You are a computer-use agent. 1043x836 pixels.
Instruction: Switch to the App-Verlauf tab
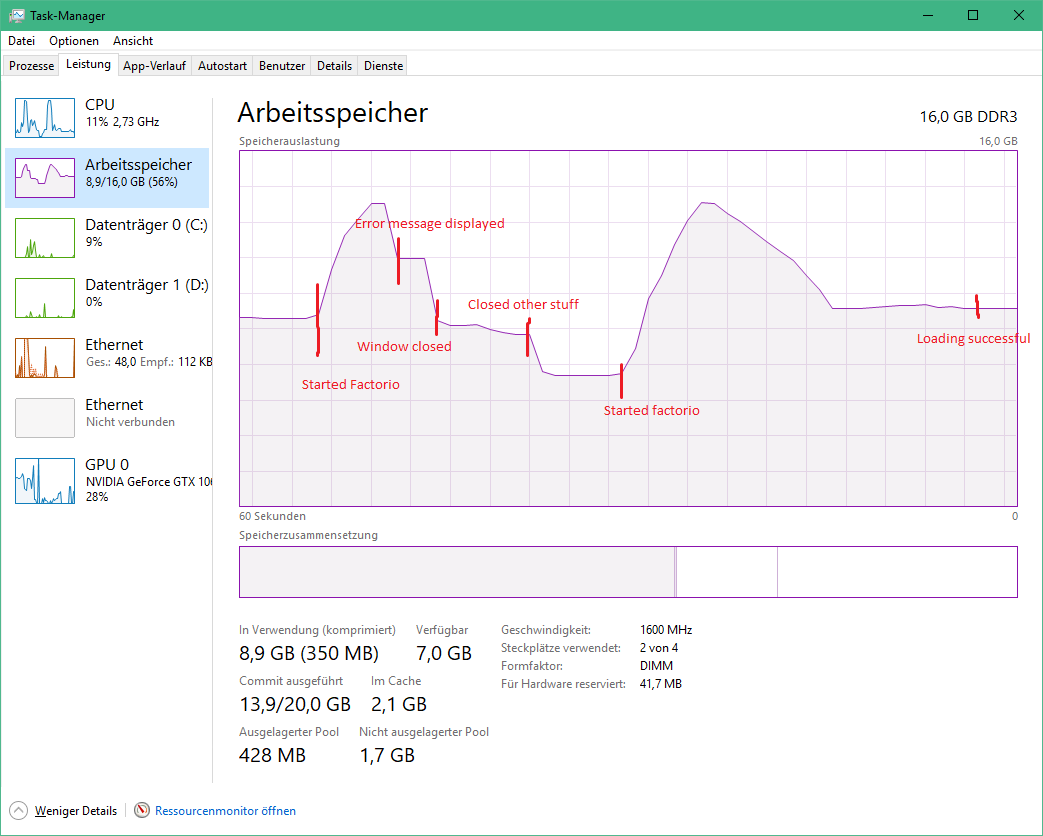[x=154, y=66]
